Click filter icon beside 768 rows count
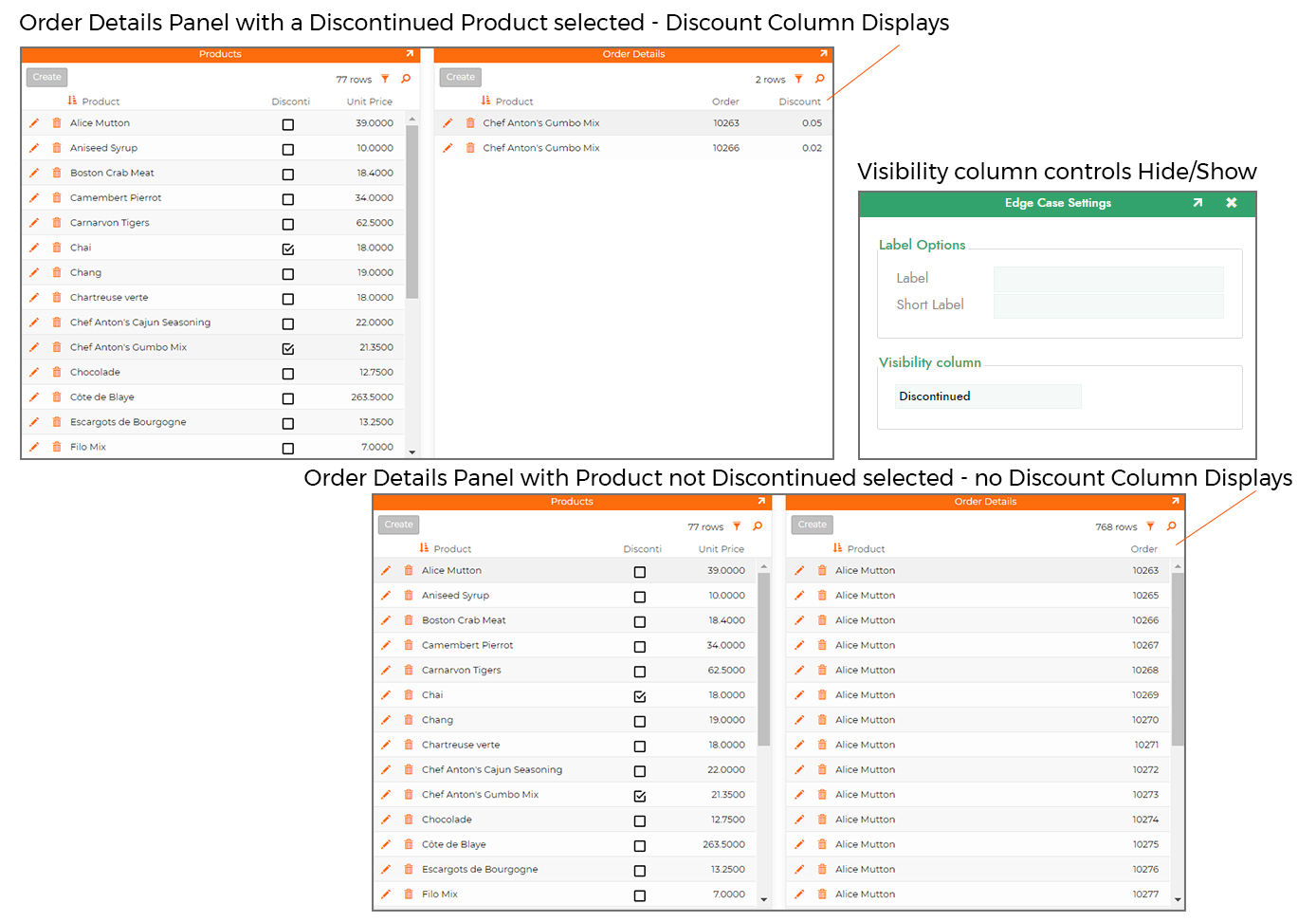The width and height of the screenshot is (1316, 922). click(x=1150, y=526)
